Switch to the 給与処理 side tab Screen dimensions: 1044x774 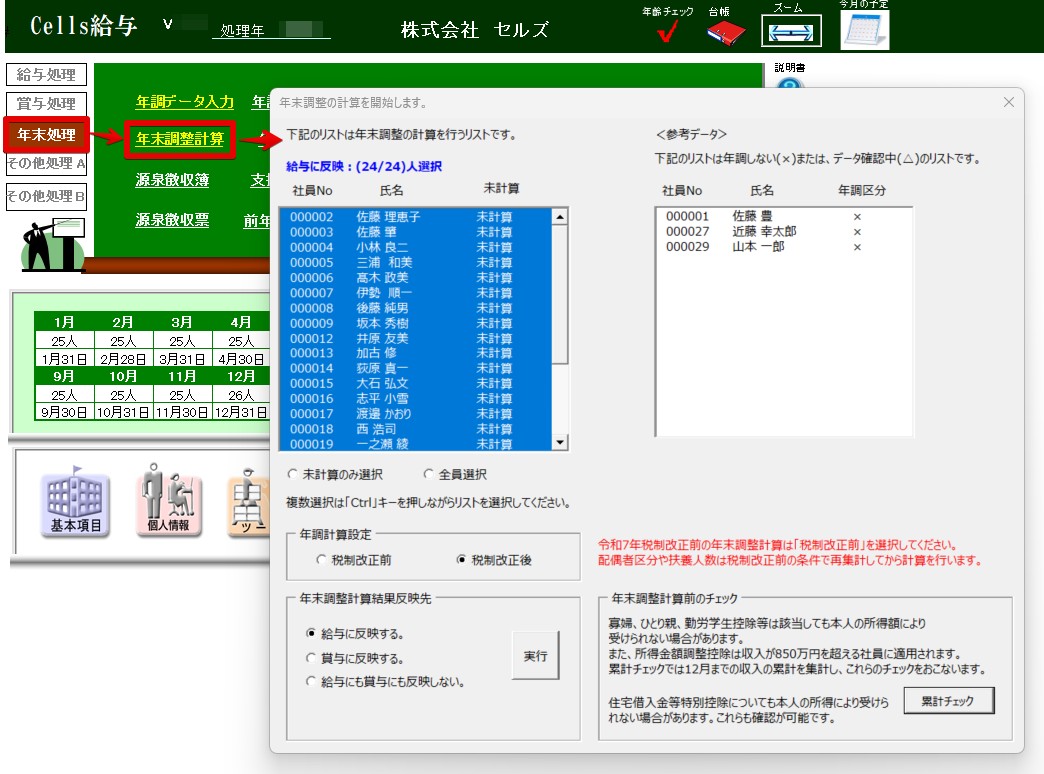click(46, 75)
